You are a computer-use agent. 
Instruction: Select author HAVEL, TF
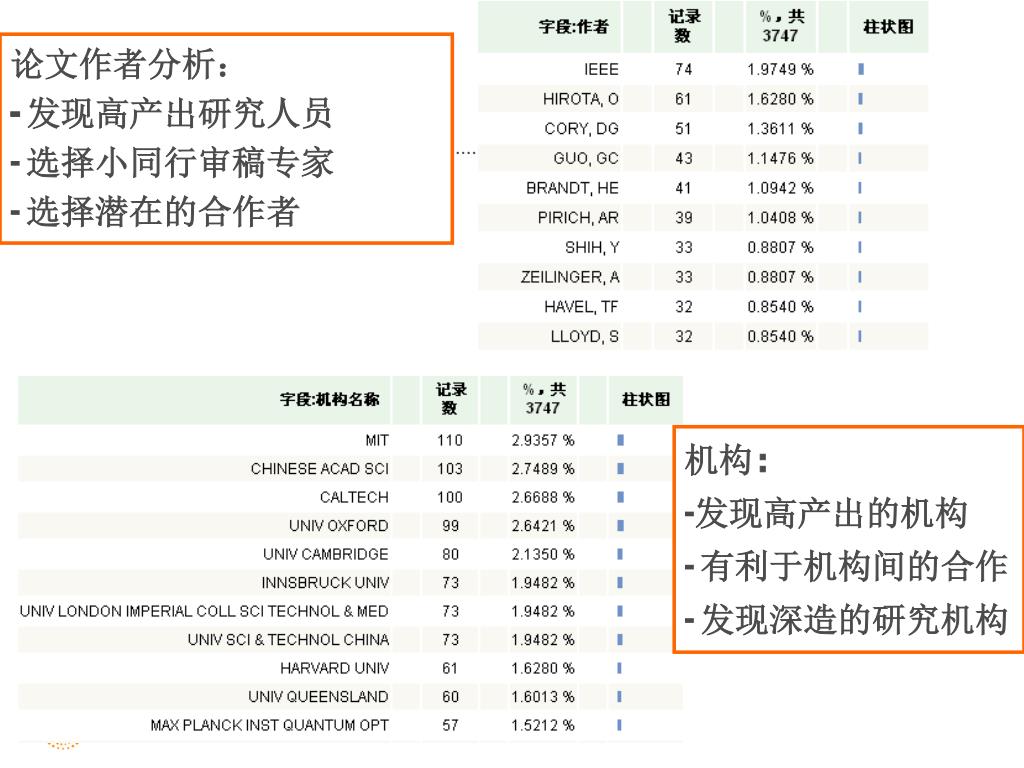[x=581, y=307]
